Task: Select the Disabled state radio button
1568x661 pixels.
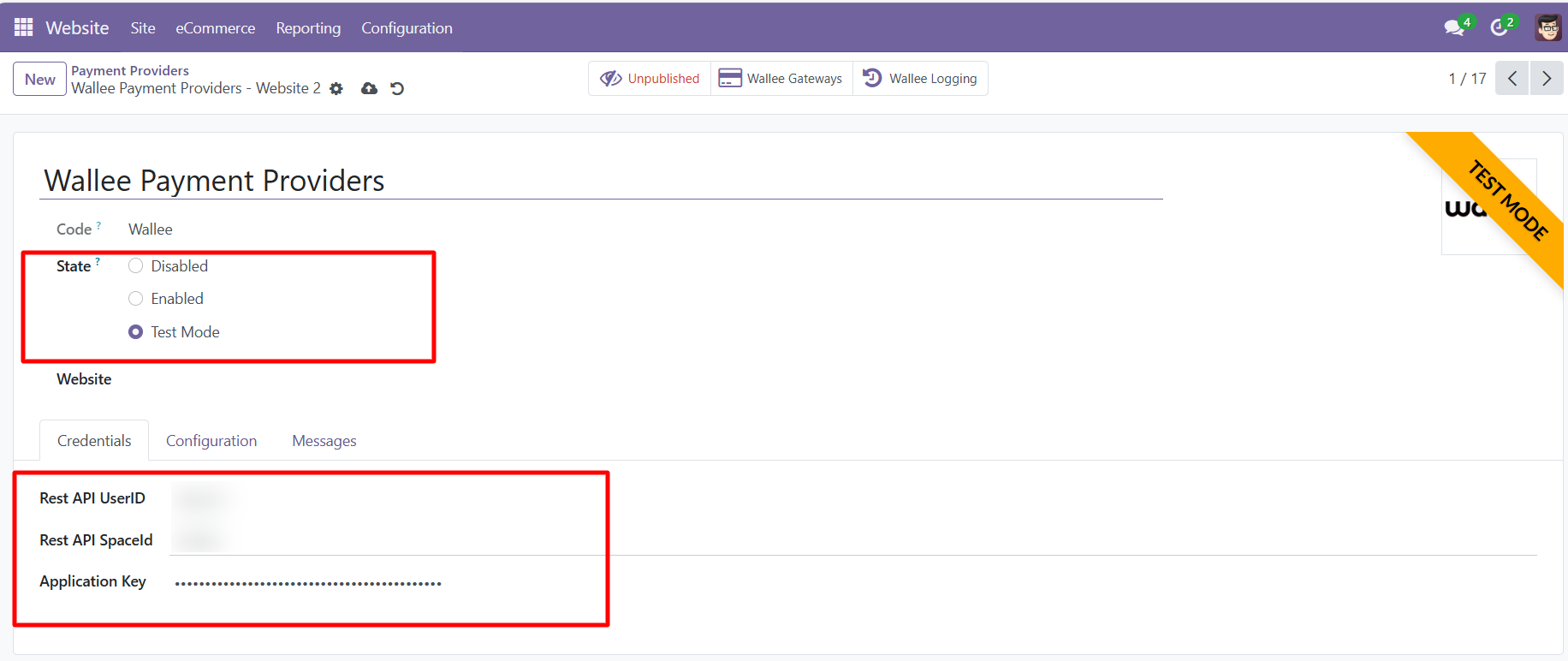Action: tap(135, 266)
